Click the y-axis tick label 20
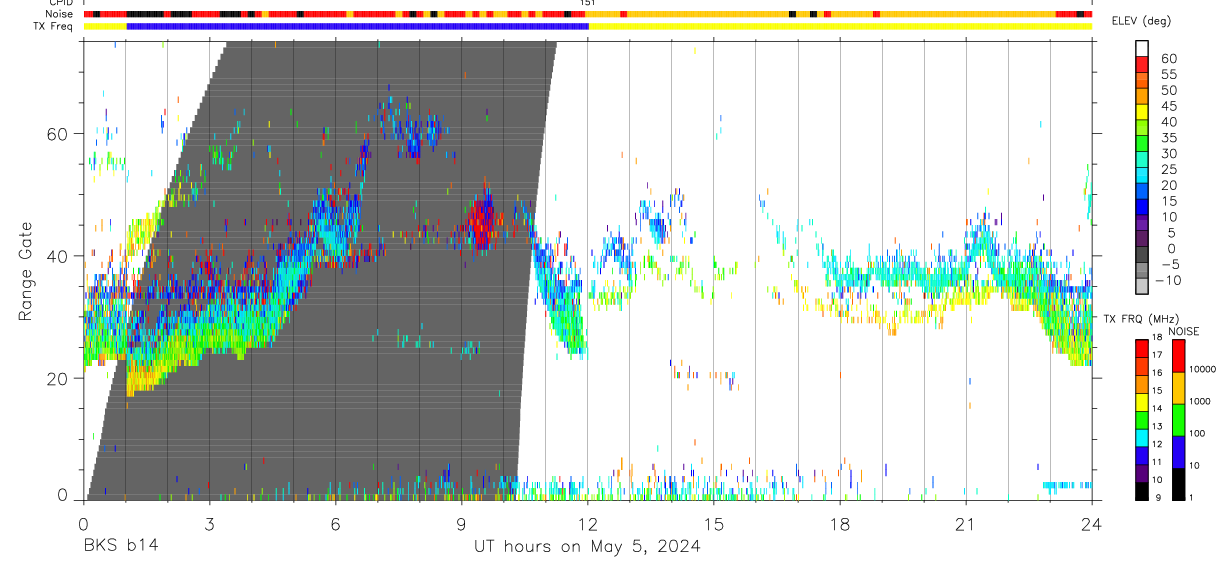 click(x=58, y=378)
